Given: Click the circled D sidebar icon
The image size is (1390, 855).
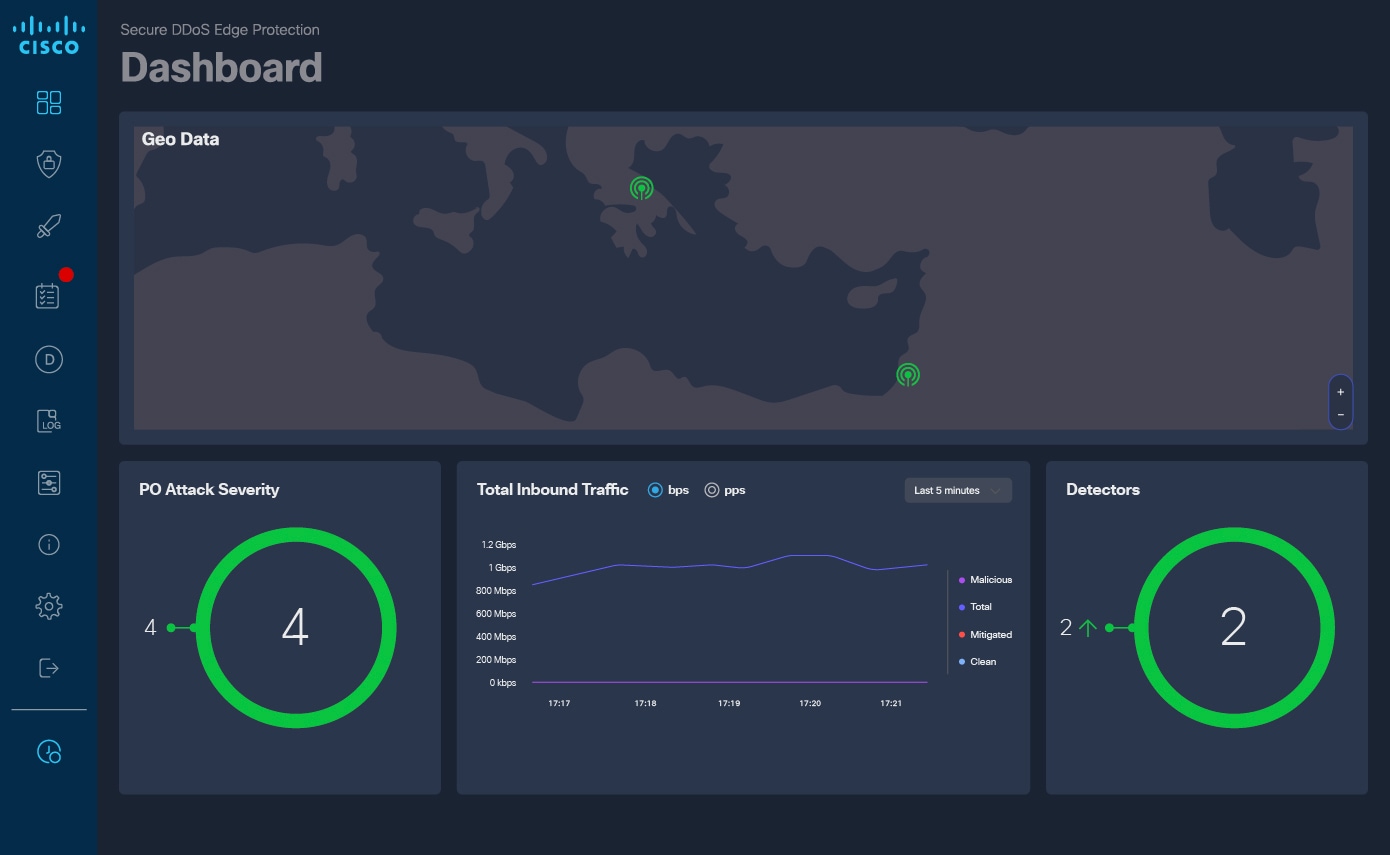Looking at the screenshot, I should point(49,360).
